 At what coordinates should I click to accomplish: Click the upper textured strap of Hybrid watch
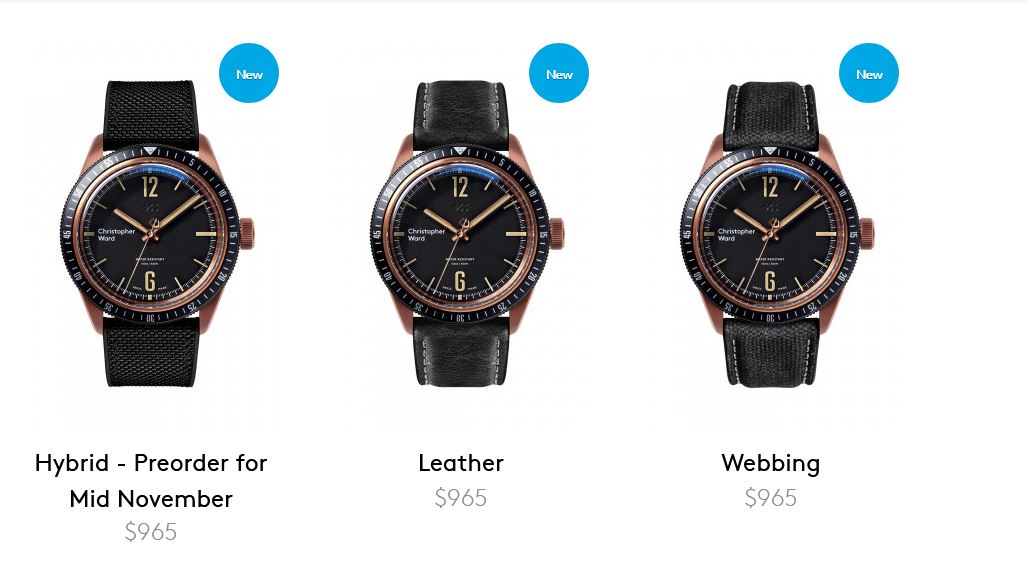click(x=151, y=113)
